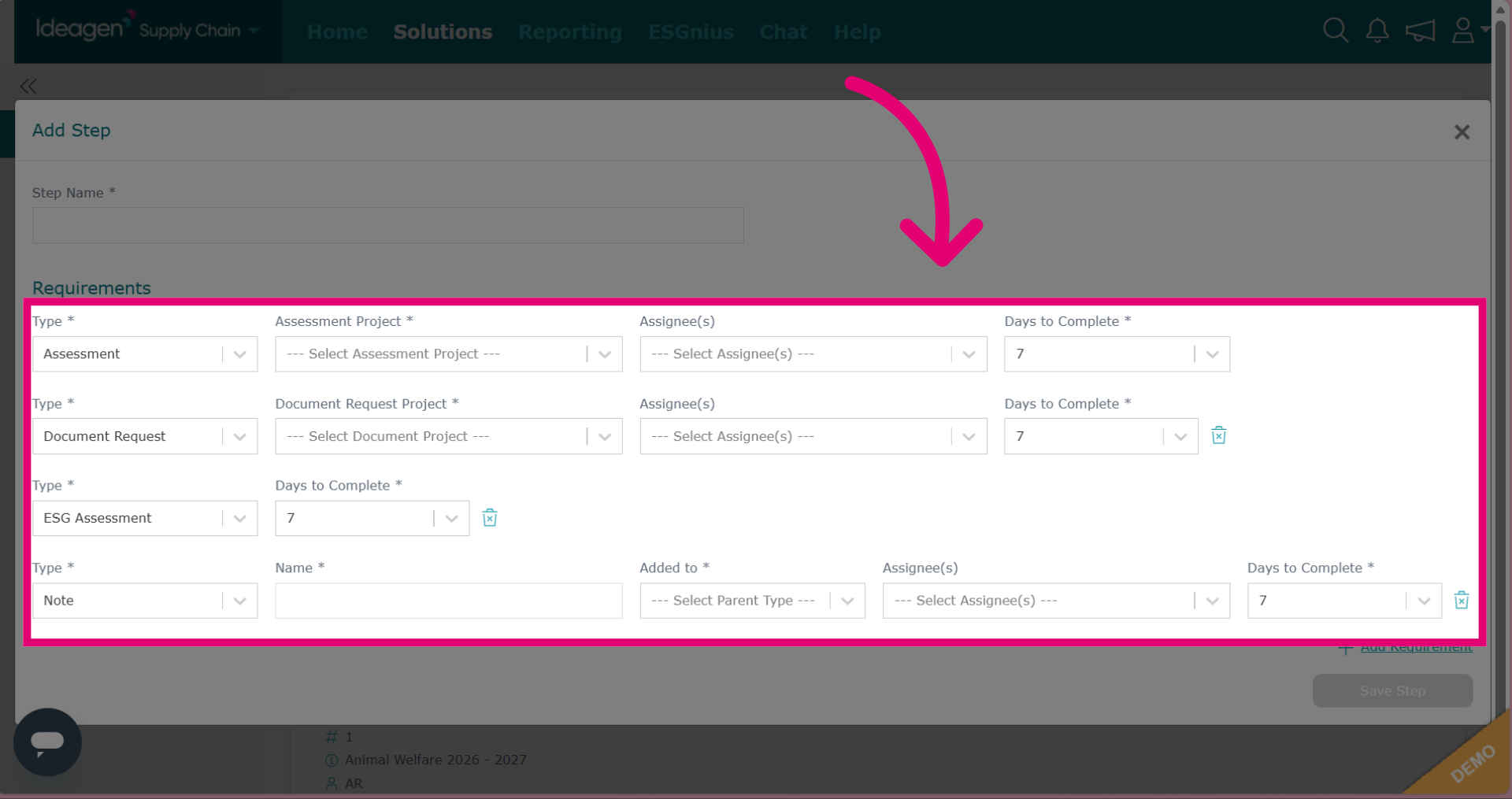This screenshot has height=799, width=1512.
Task: Open Type dropdown showing Document Request
Action: pyautogui.click(x=145, y=436)
